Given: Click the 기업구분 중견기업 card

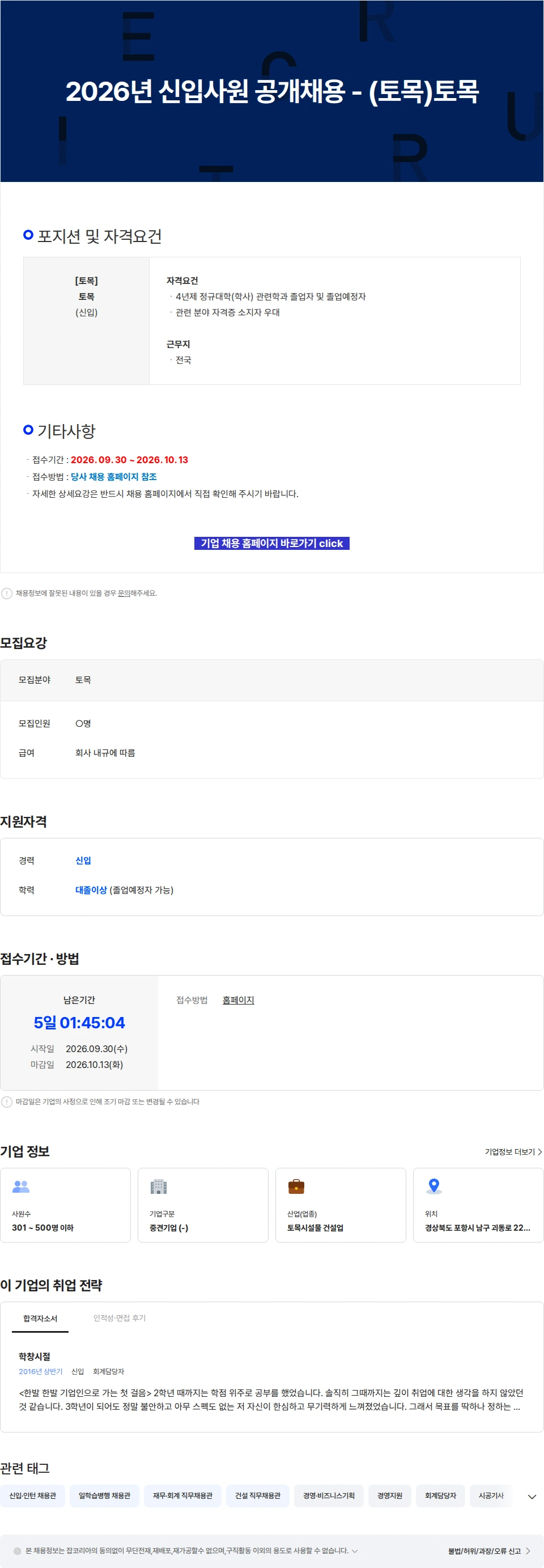Looking at the screenshot, I should point(203,1205).
